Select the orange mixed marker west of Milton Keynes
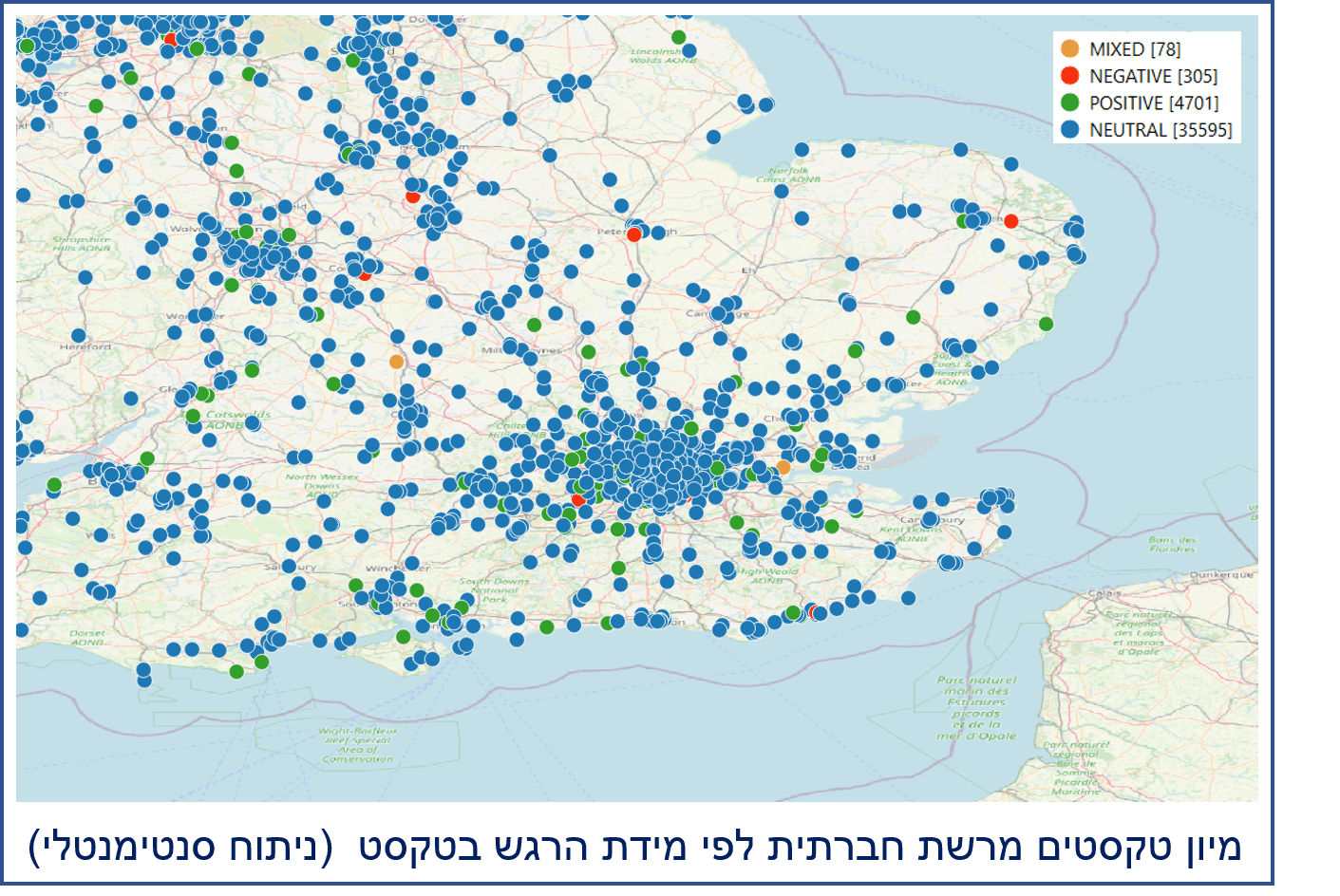Screen dimensions: 1340x896 [396, 362]
